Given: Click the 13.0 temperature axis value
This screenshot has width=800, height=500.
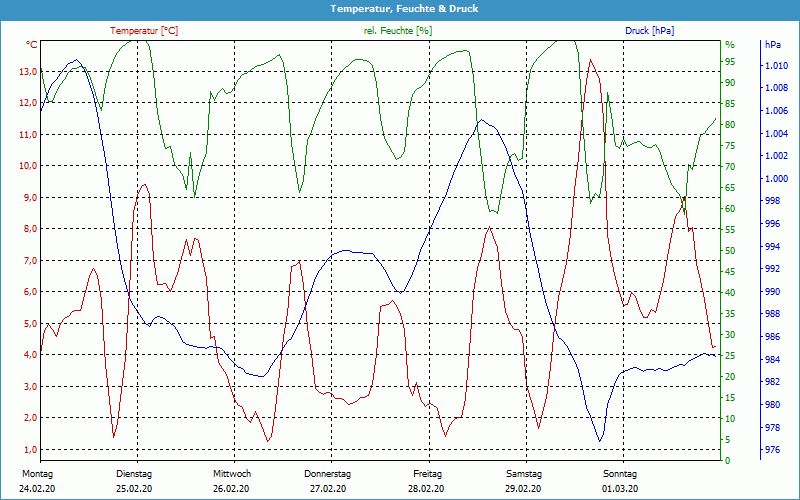Looking at the screenshot, I should pos(28,72).
